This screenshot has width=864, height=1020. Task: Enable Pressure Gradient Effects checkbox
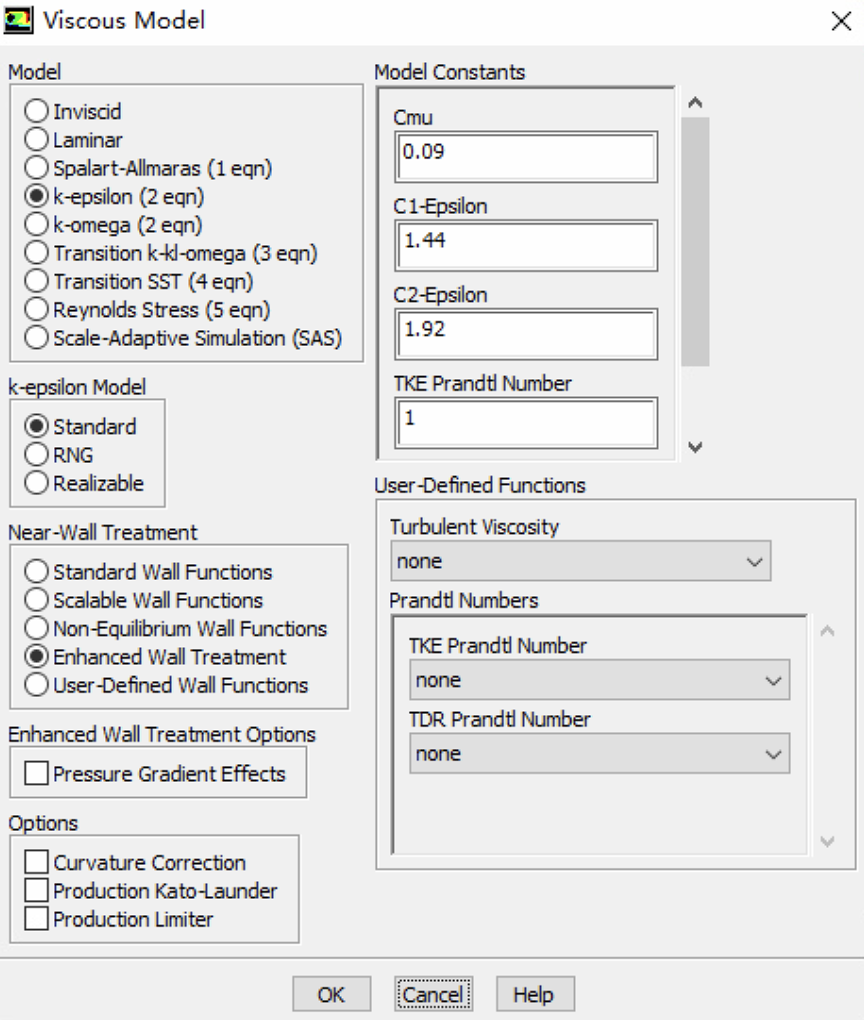tap(37, 774)
